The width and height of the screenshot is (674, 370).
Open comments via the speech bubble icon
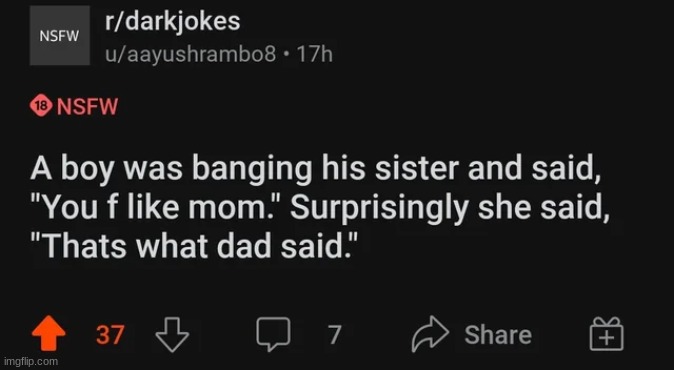(273, 334)
